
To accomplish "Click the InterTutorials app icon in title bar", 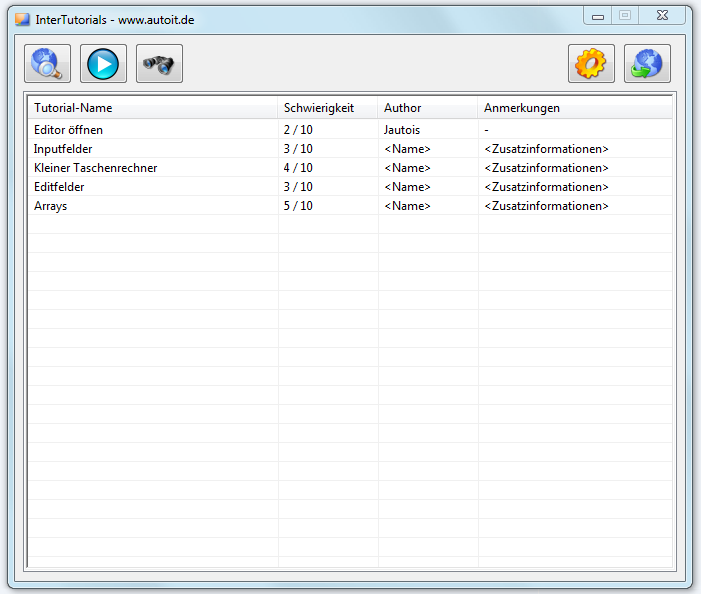I will tap(22, 20).
